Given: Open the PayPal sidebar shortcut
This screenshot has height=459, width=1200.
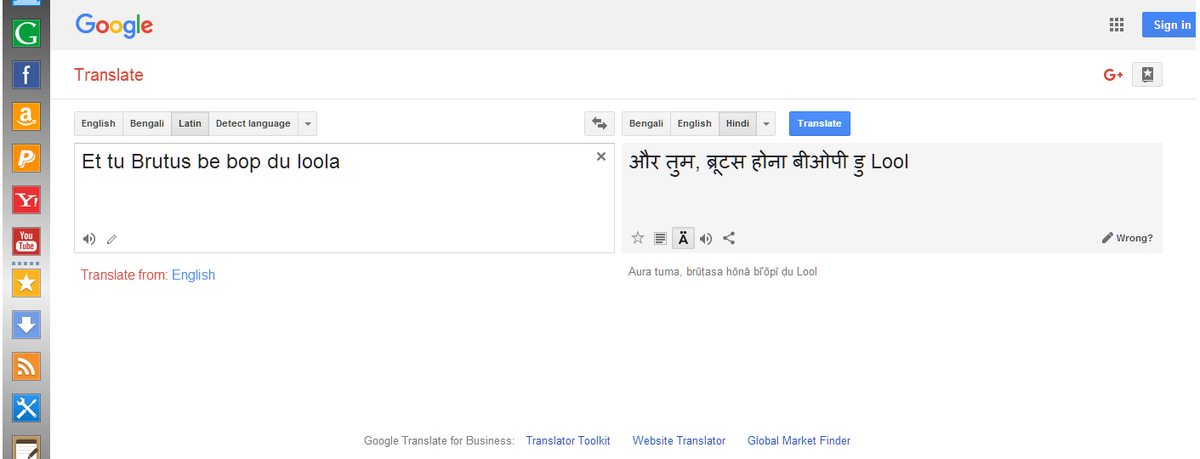Looking at the screenshot, I should 27,158.
